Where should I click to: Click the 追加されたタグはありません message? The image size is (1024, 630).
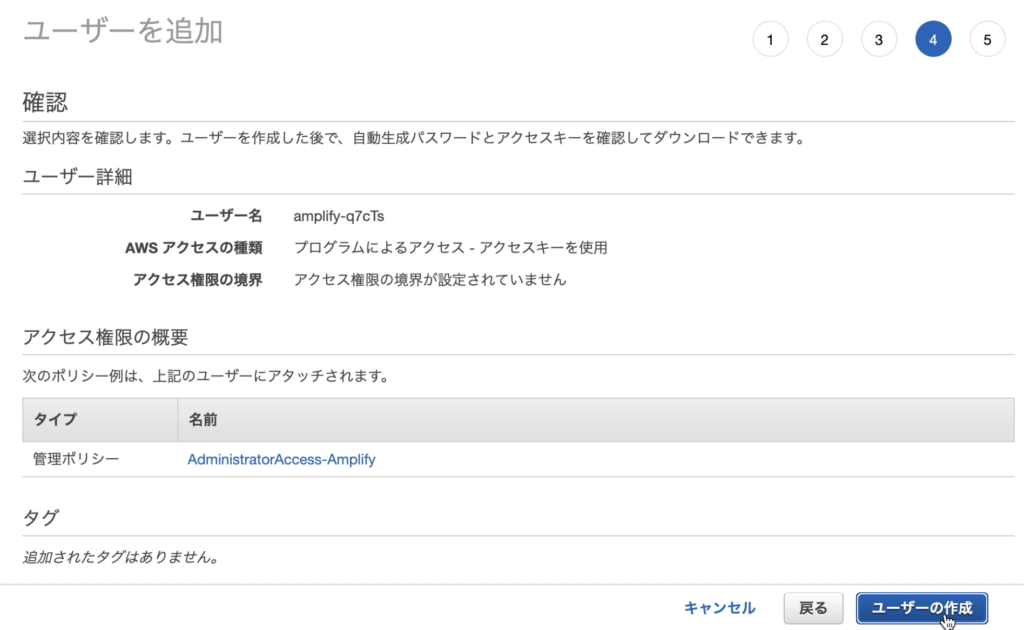tap(120, 557)
